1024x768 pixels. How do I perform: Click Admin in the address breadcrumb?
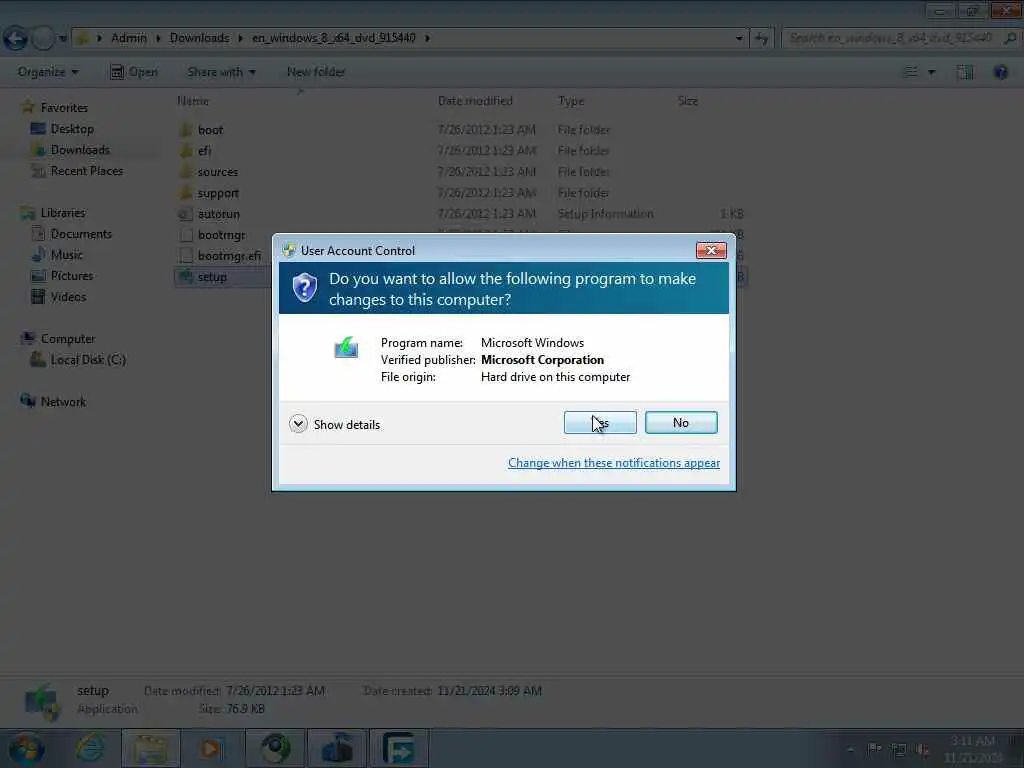(129, 38)
